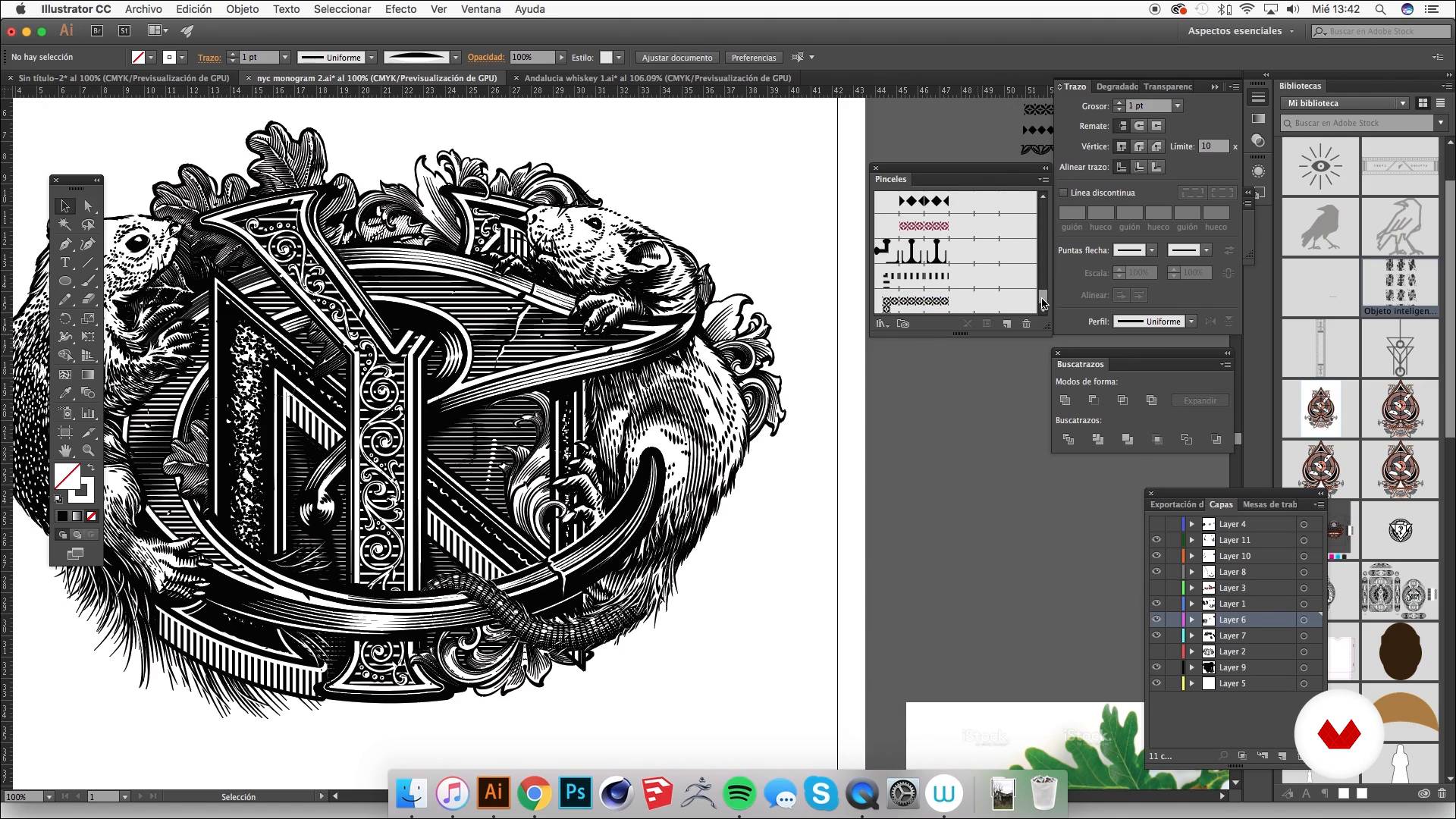Click Divide in Buscatrazos pathfinders row
1456x819 pixels.
[1068, 439]
